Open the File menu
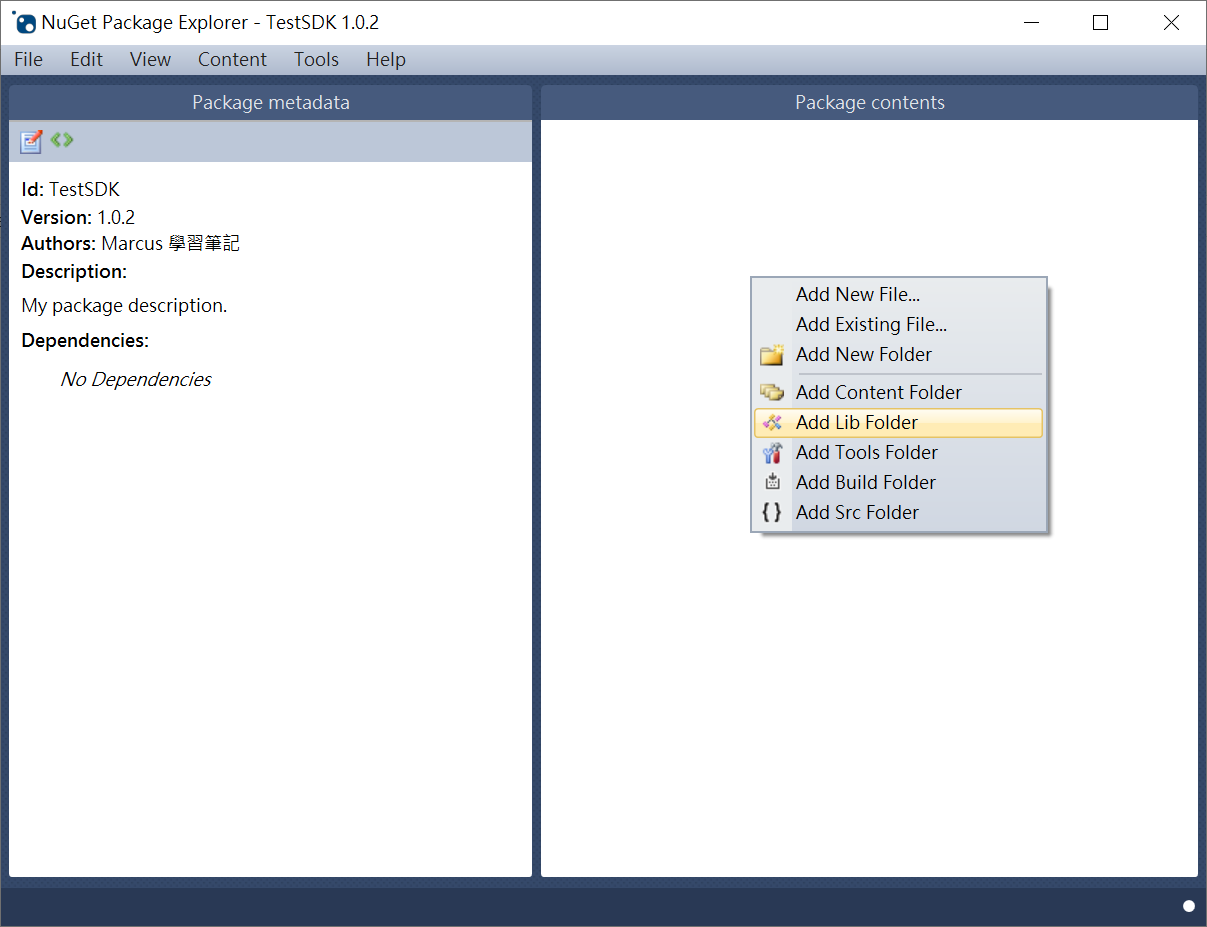Screen dimensions: 1207x927 click(x=28, y=59)
